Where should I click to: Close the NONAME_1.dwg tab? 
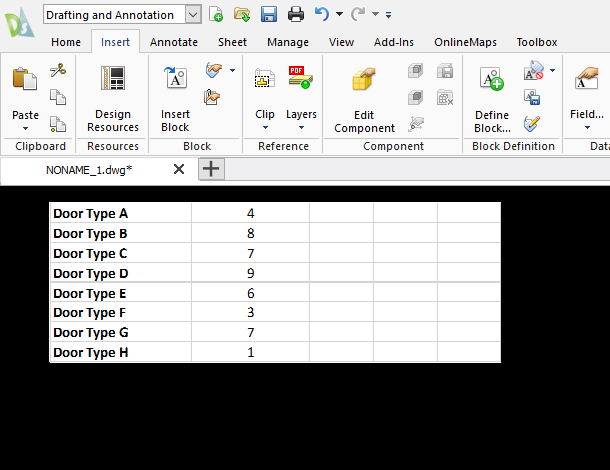[x=179, y=169]
